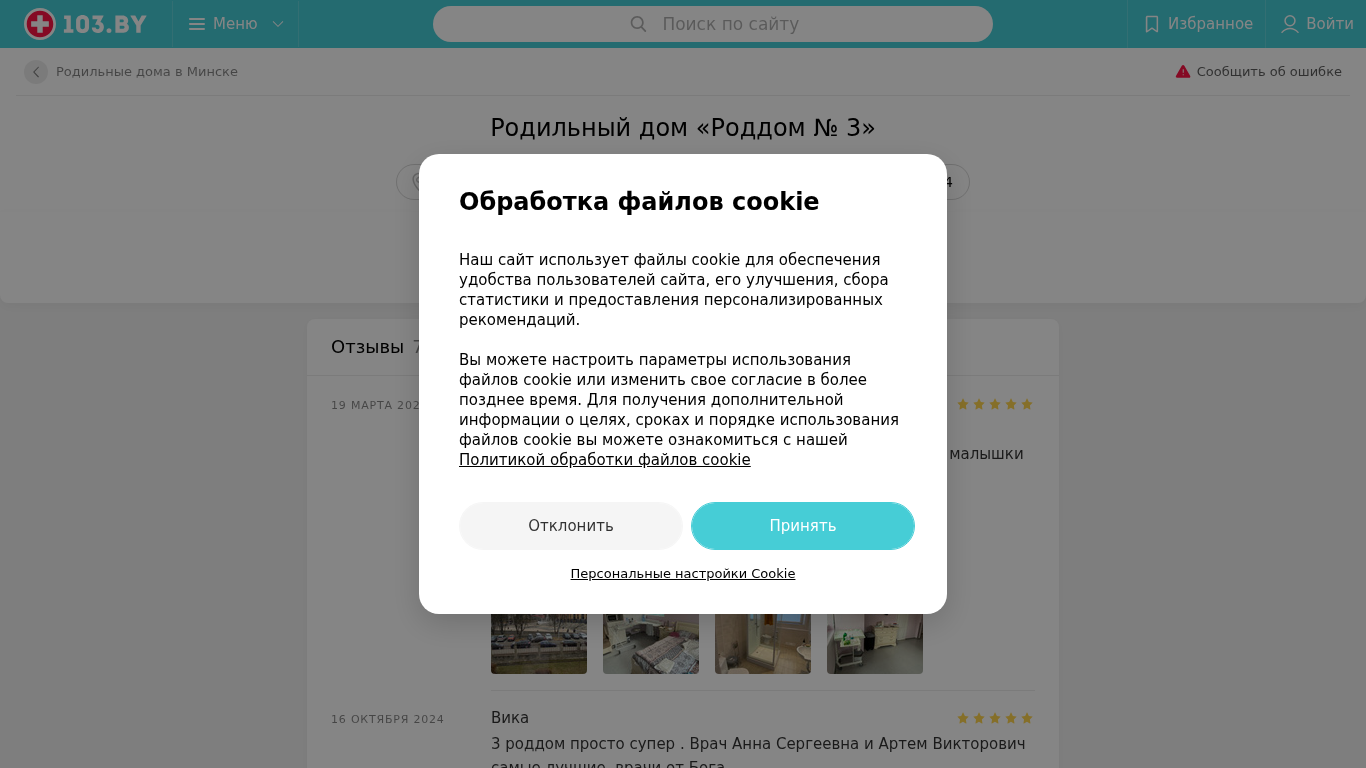Focus the Поиск по сайту field
Screen dimensions: 1366x768
[713, 24]
